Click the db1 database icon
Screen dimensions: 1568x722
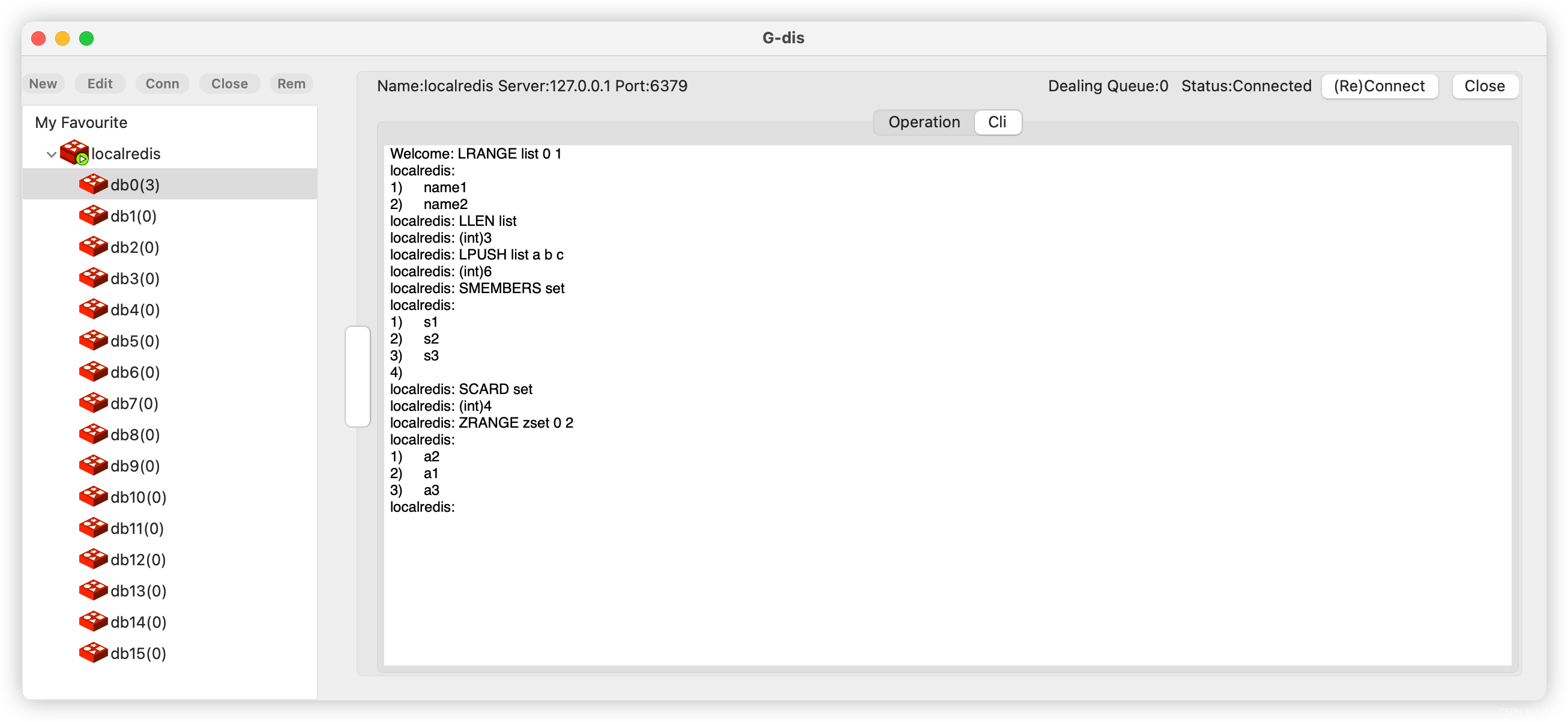tap(93, 215)
